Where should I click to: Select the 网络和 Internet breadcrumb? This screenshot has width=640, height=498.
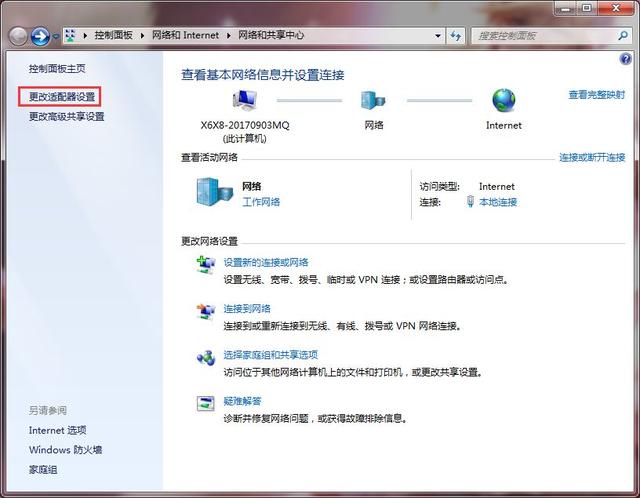click(x=186, y=36)
